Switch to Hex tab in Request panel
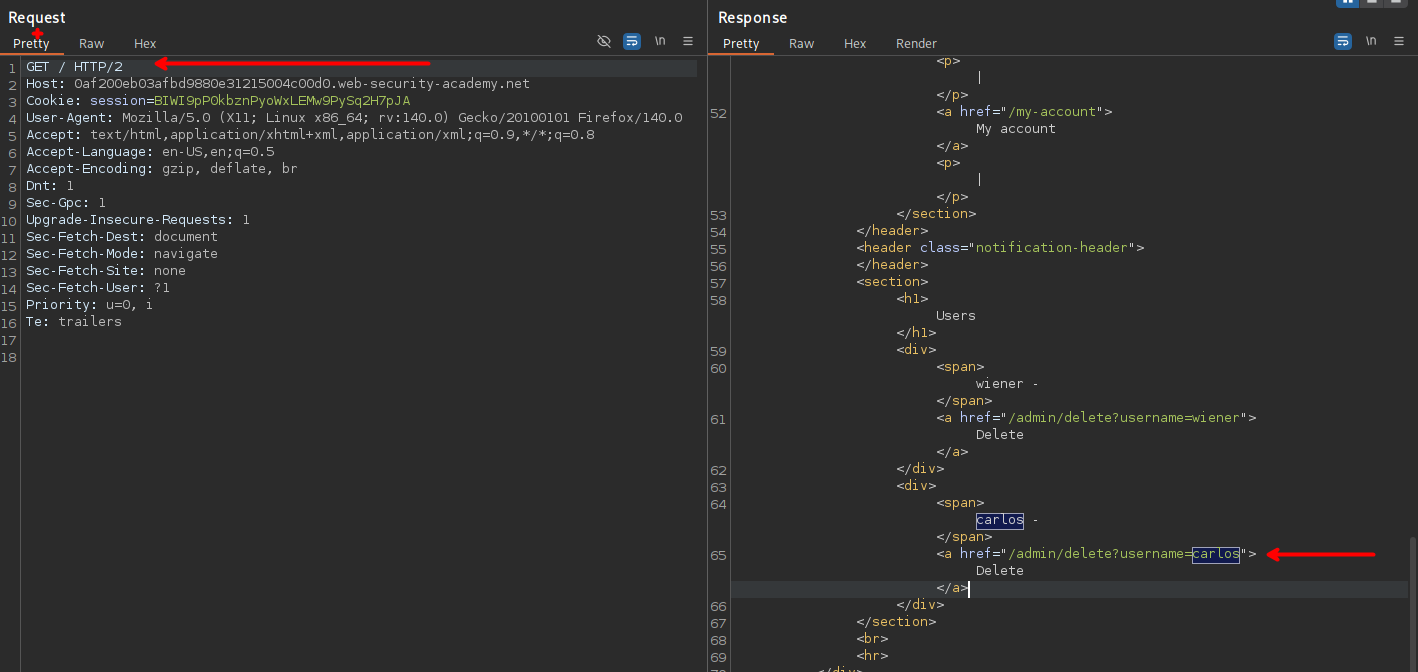This screenshot has height=672, width=1418. (145, 43)
